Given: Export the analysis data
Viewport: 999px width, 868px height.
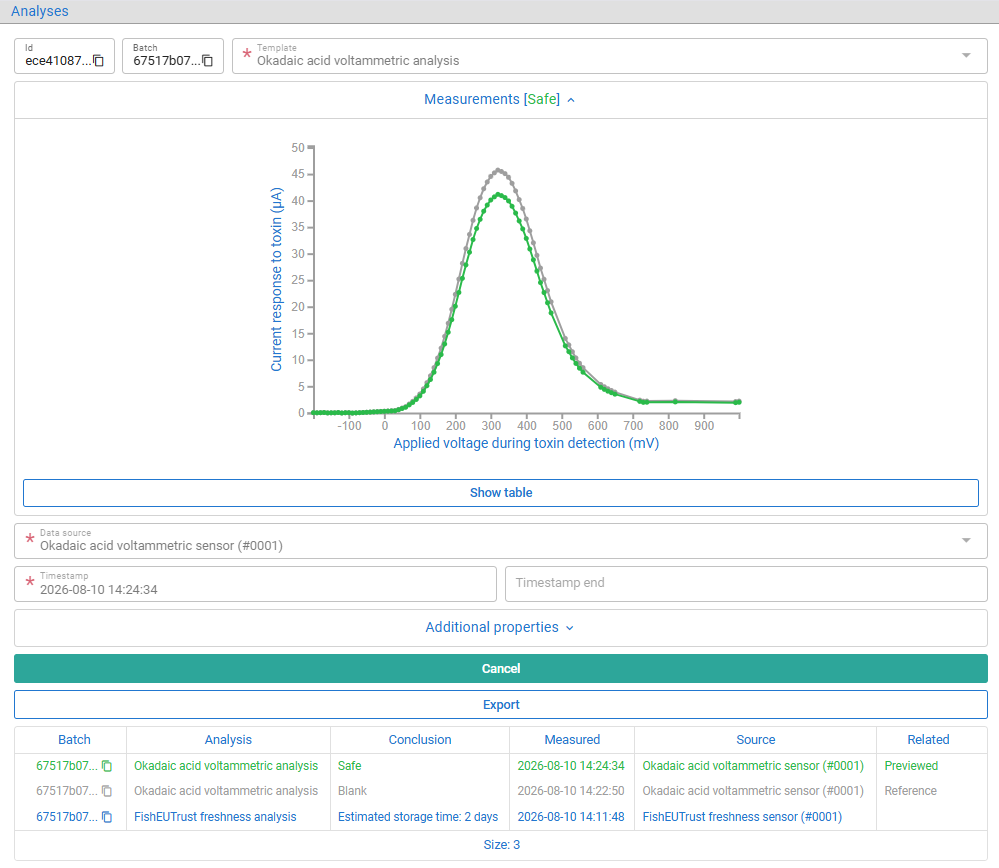Looking at the screenshot, I should click(501, 705).
